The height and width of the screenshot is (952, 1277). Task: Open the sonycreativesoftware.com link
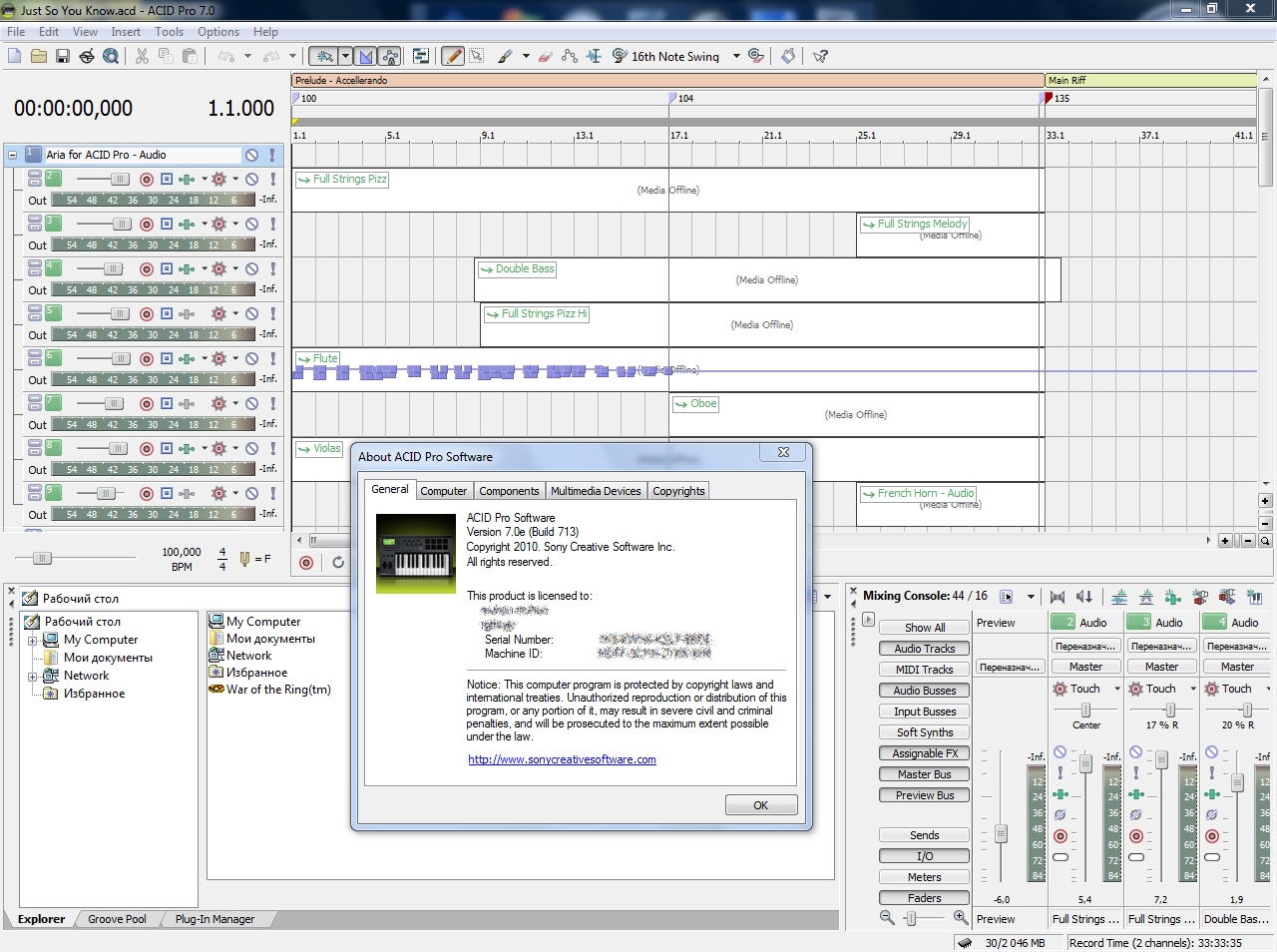coord(562,759)
